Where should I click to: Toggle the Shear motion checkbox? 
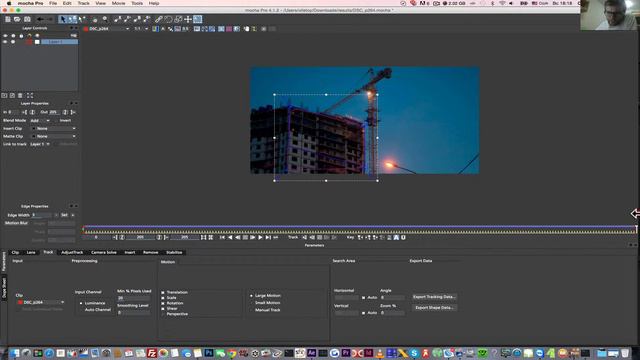click(163, 309)
